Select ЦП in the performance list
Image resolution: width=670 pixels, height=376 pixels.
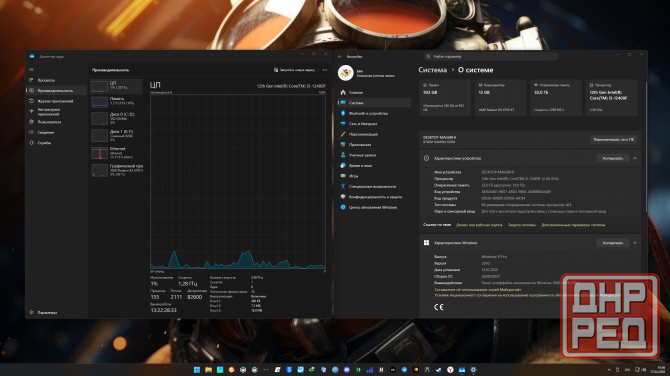point(116,85)
